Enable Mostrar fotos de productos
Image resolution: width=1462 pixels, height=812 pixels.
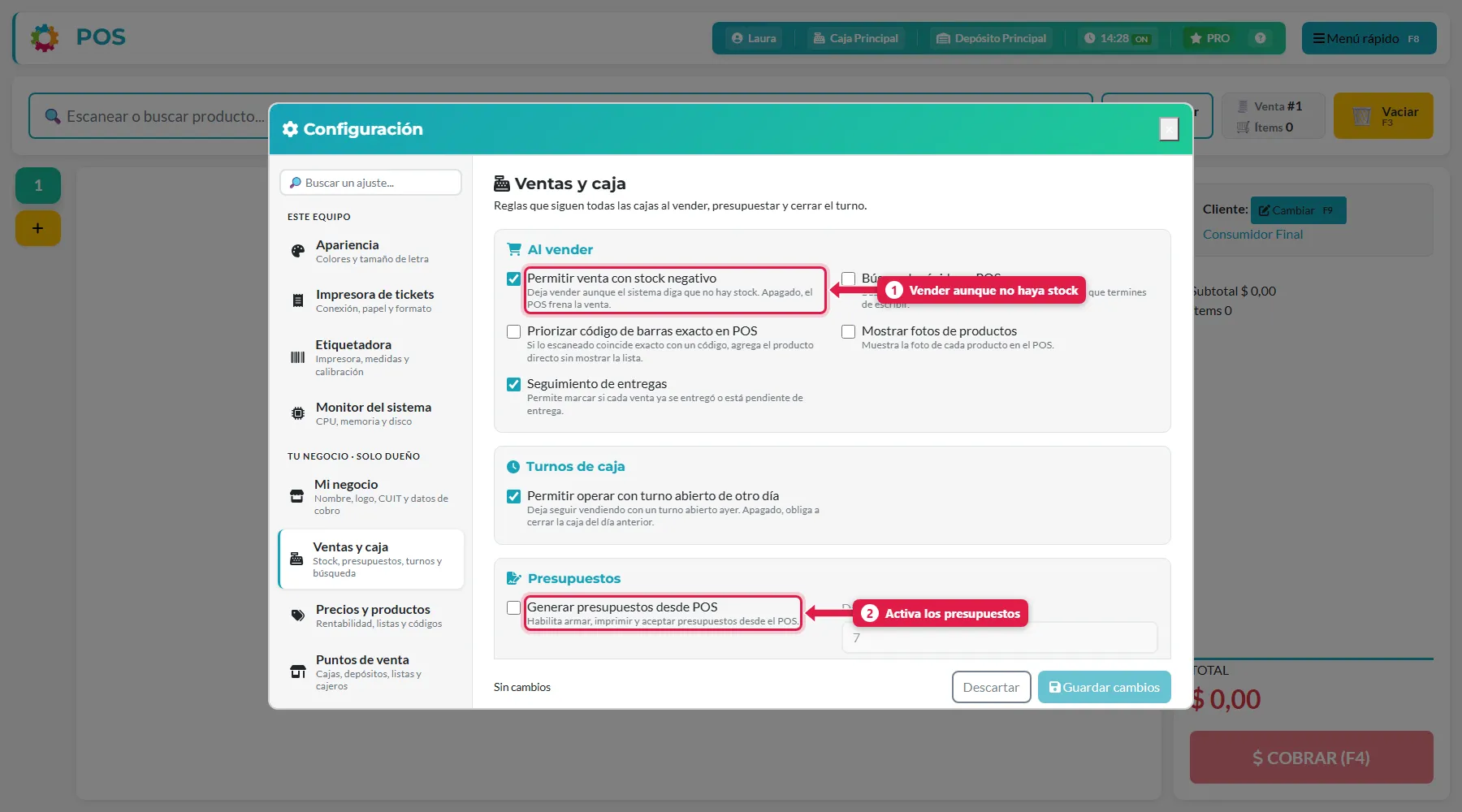pyautogui.click(x=848, y=331)
